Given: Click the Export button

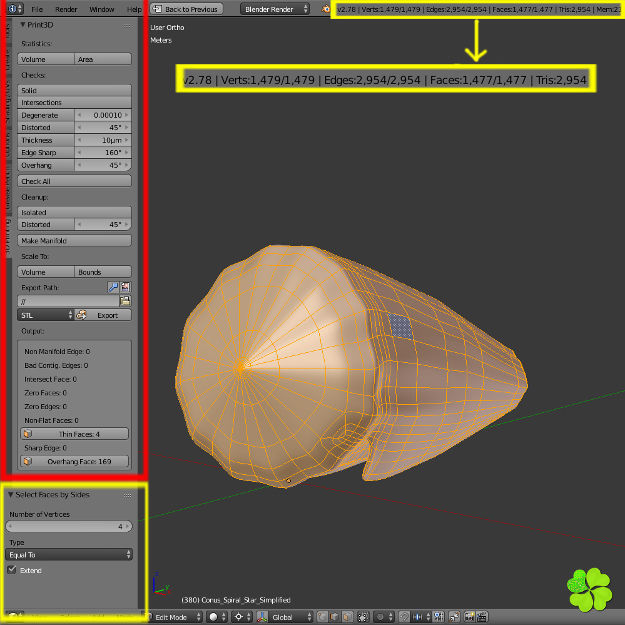Looking at the screenshot, I should click(x=103, y=315).
